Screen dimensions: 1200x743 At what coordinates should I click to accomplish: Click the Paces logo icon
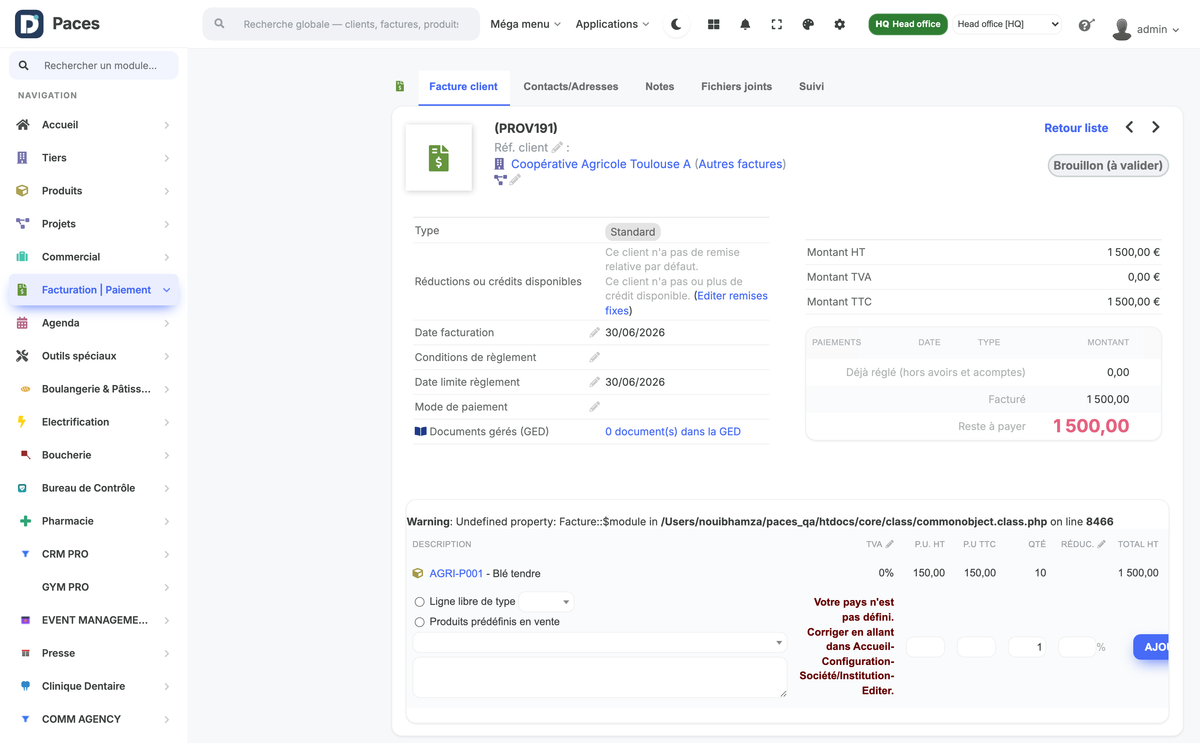click(x=29, y=24)
